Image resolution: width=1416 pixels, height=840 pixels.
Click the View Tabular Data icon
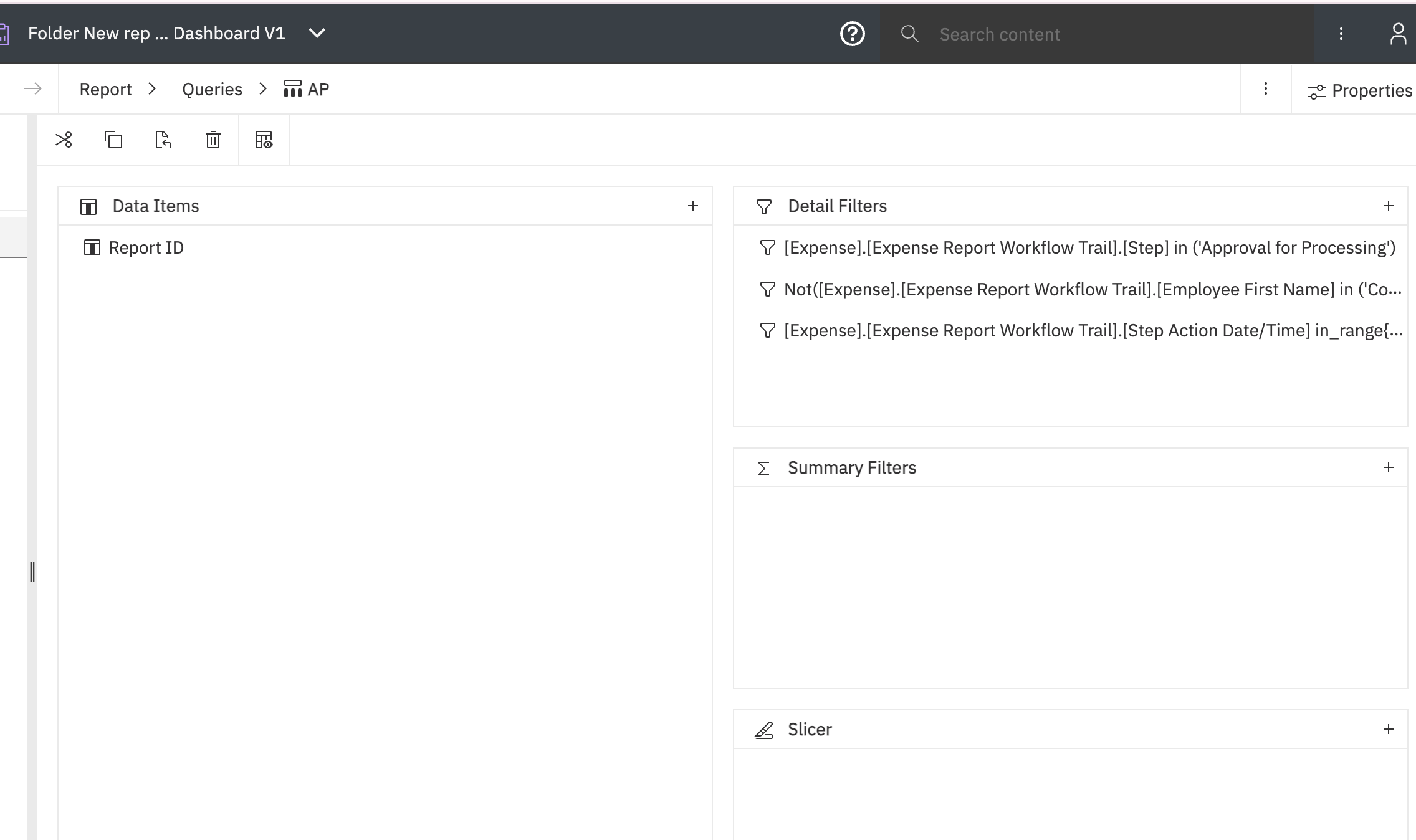[x=264, y=140]
